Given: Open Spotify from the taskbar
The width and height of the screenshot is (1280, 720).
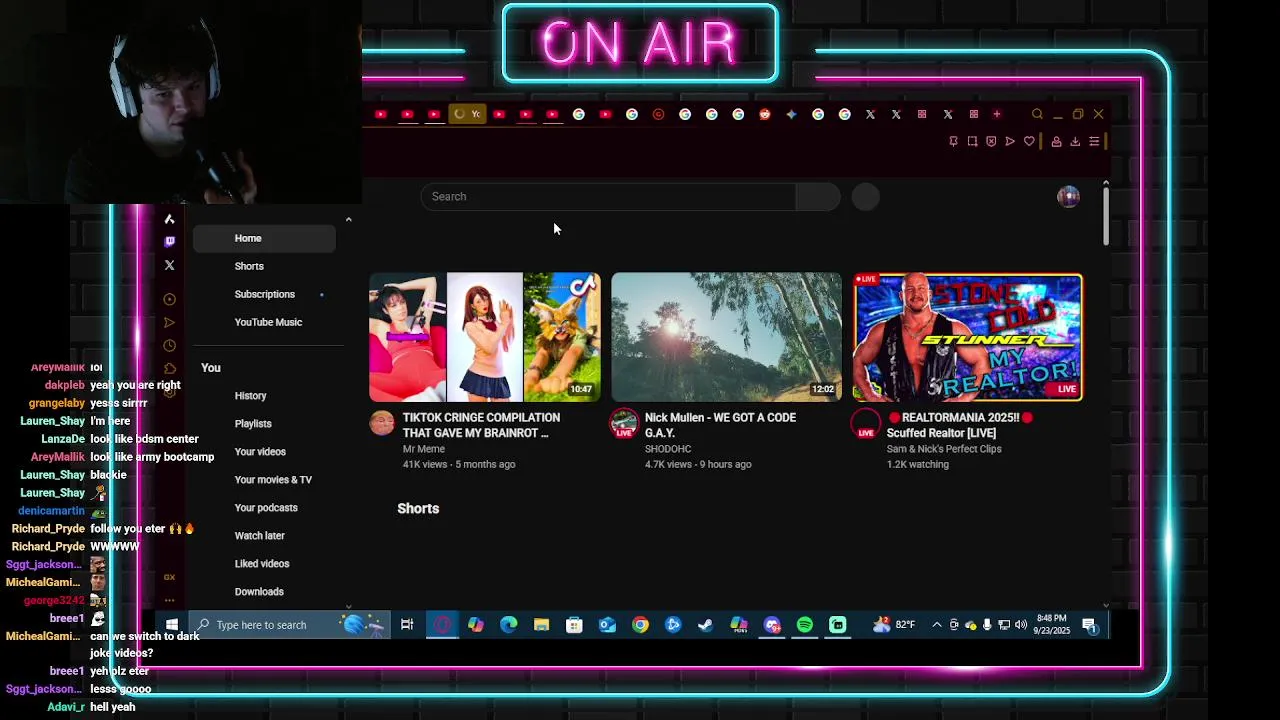Looking at the screenshot, I should [805, 625].
